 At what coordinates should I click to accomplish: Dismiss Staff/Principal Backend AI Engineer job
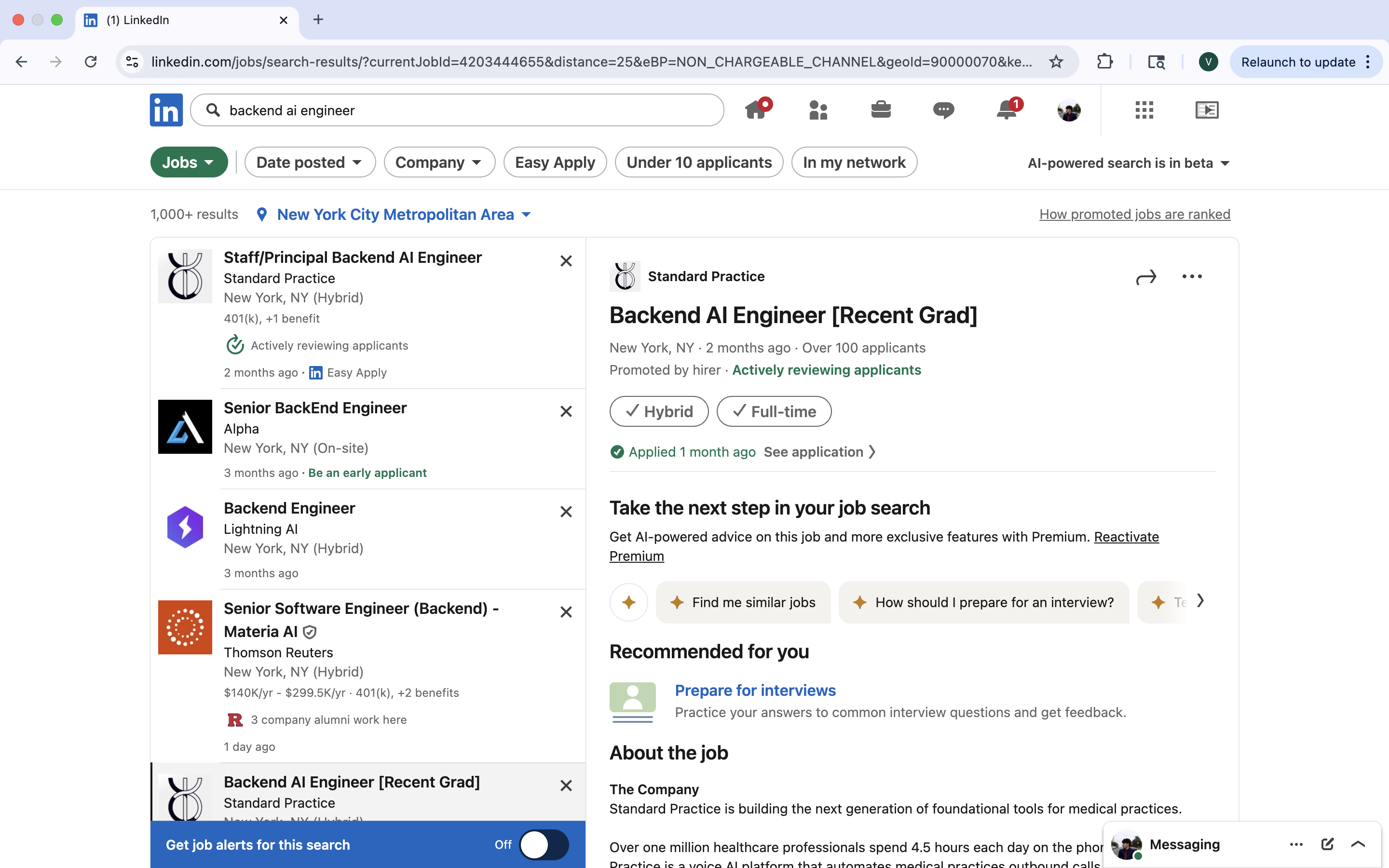point(566,261)
